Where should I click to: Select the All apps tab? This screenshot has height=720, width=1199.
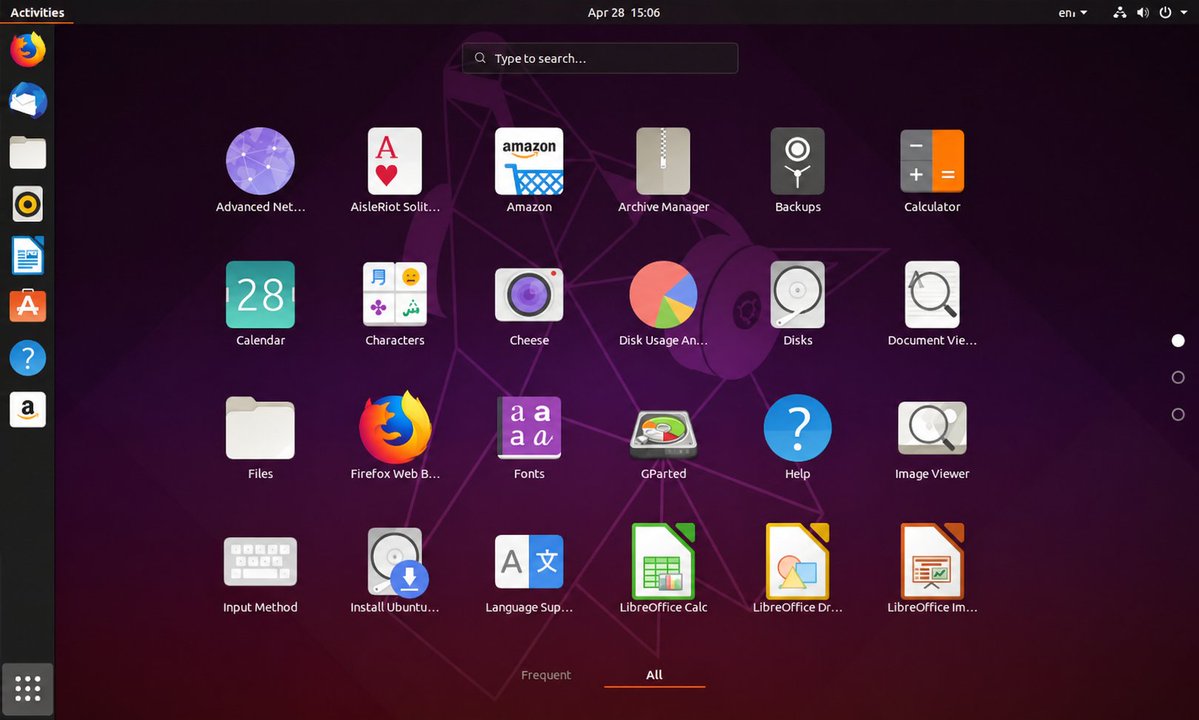pyautogui.click(x=655, y=675)
